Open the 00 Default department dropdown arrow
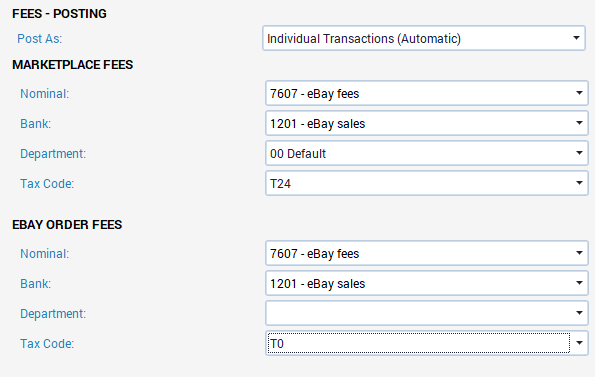 [x=579, y=153]
